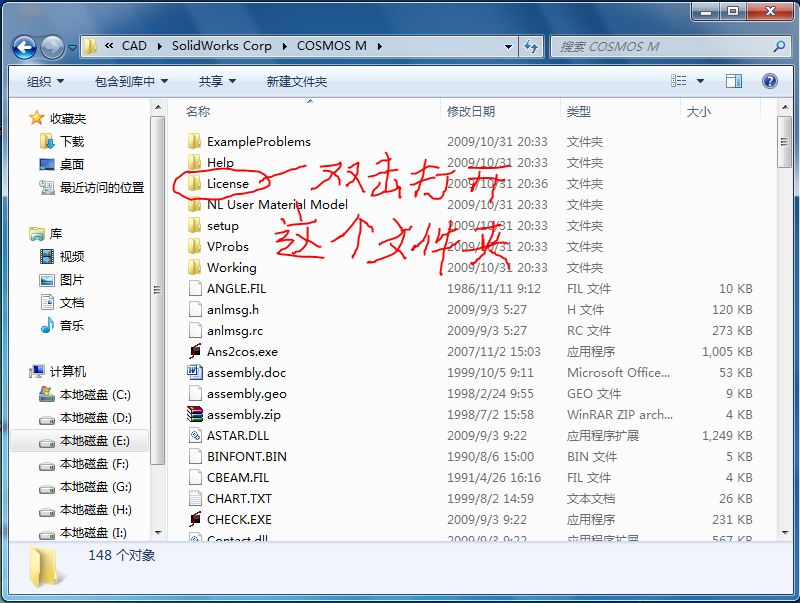Select the VProbs folder icon

point(194,246)
